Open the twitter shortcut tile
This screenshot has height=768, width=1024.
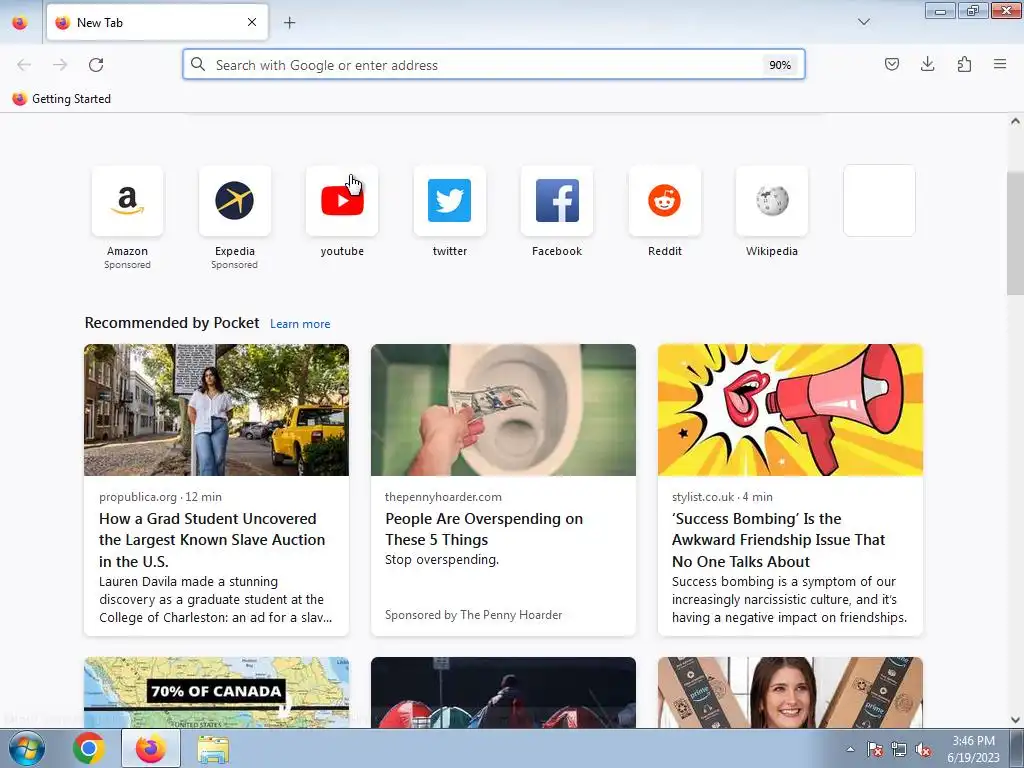coord(449,200)
